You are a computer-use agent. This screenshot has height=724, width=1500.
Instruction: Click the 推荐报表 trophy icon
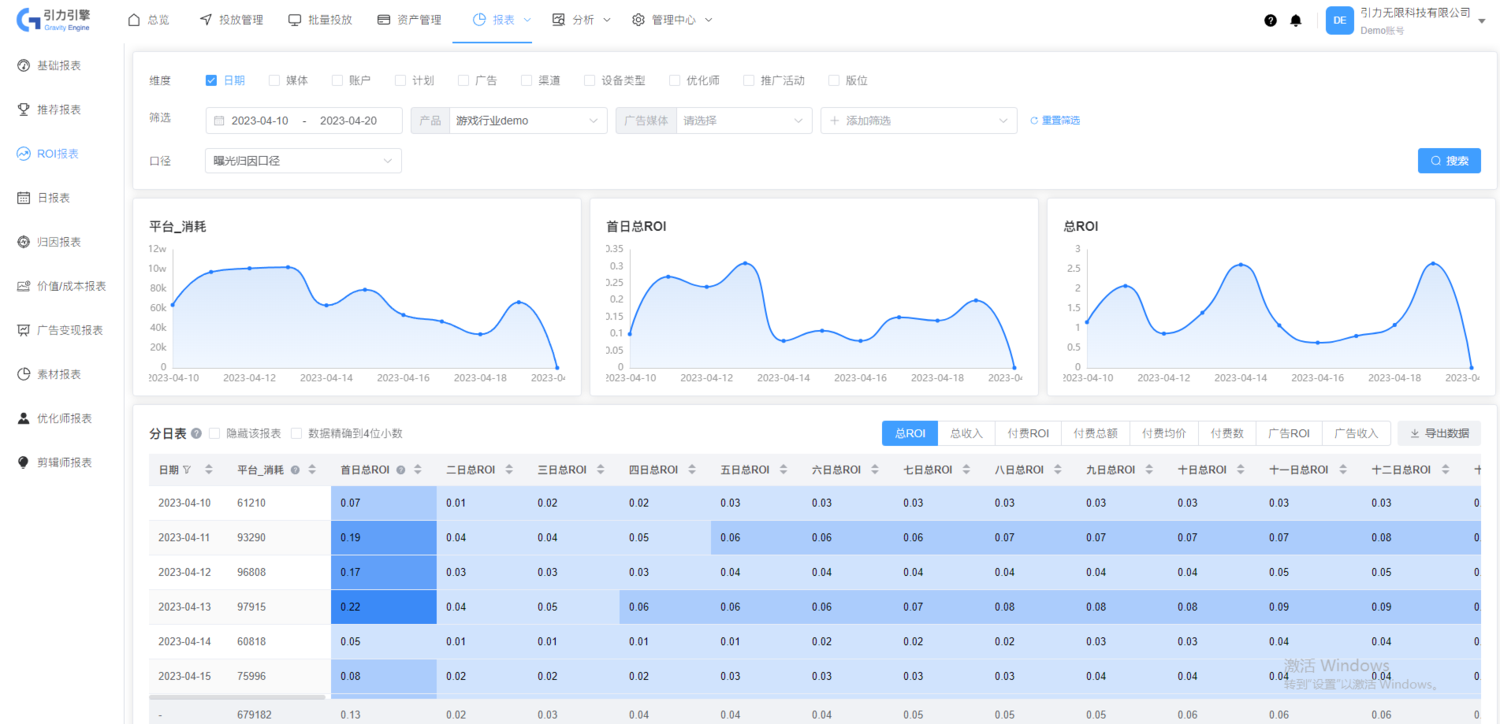coord(24,110)
